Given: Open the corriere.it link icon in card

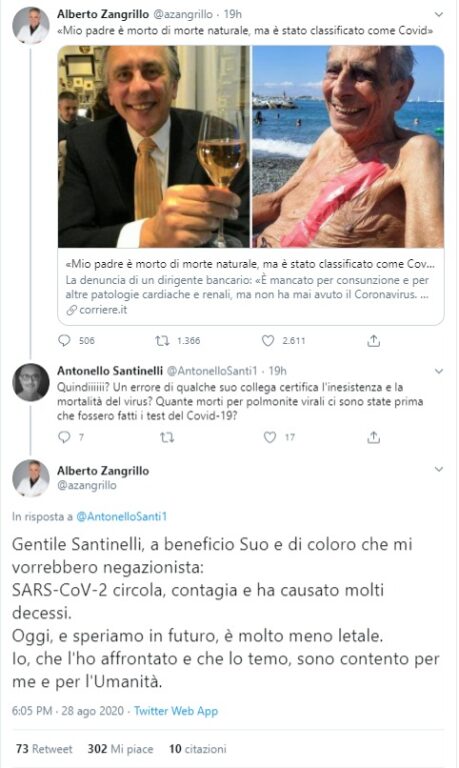Looking at the screenshot, I should [x=72, y=310].
